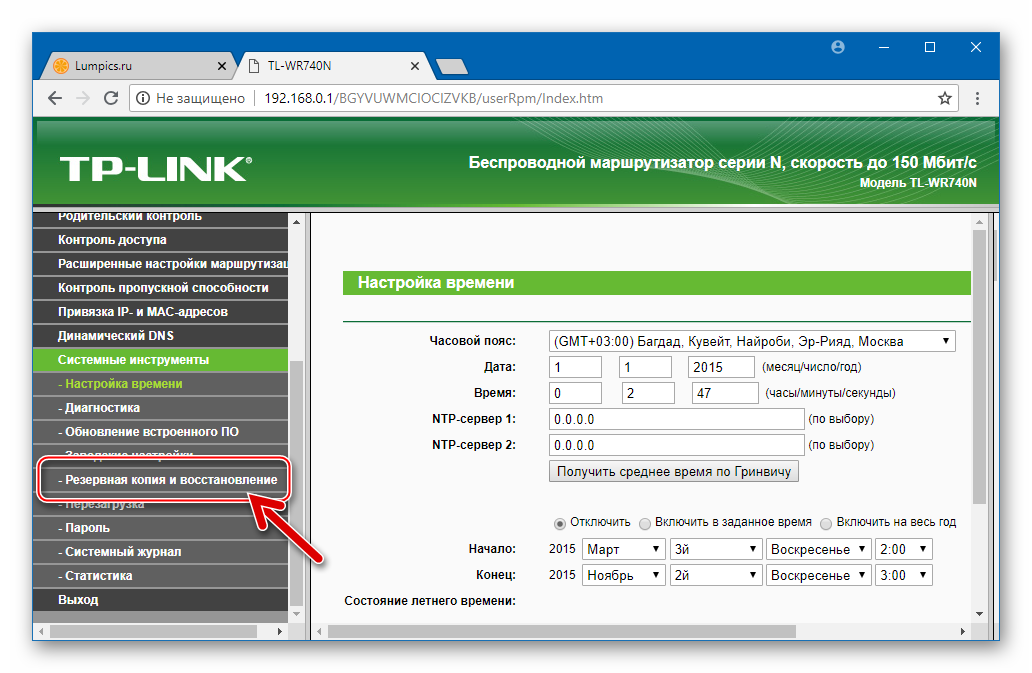Click 'Получить среднее время по Гринвичу' button
The image size is (1032, 673).
[x=674, y=471]
